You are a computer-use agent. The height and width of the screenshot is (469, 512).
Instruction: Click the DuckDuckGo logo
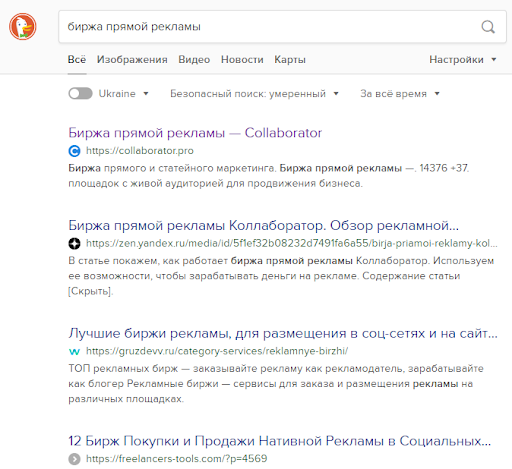pos(23,27)
